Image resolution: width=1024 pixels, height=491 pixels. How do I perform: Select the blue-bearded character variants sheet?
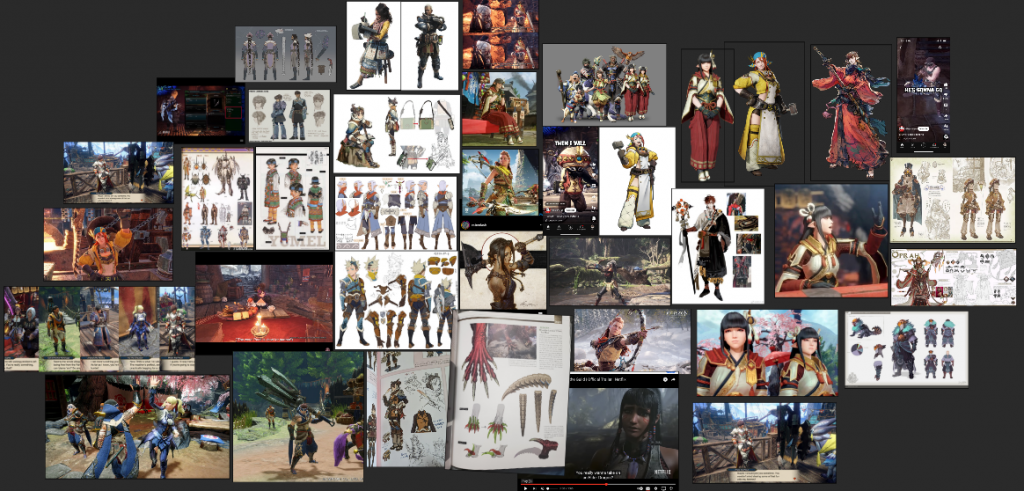(x=906, y=349)
